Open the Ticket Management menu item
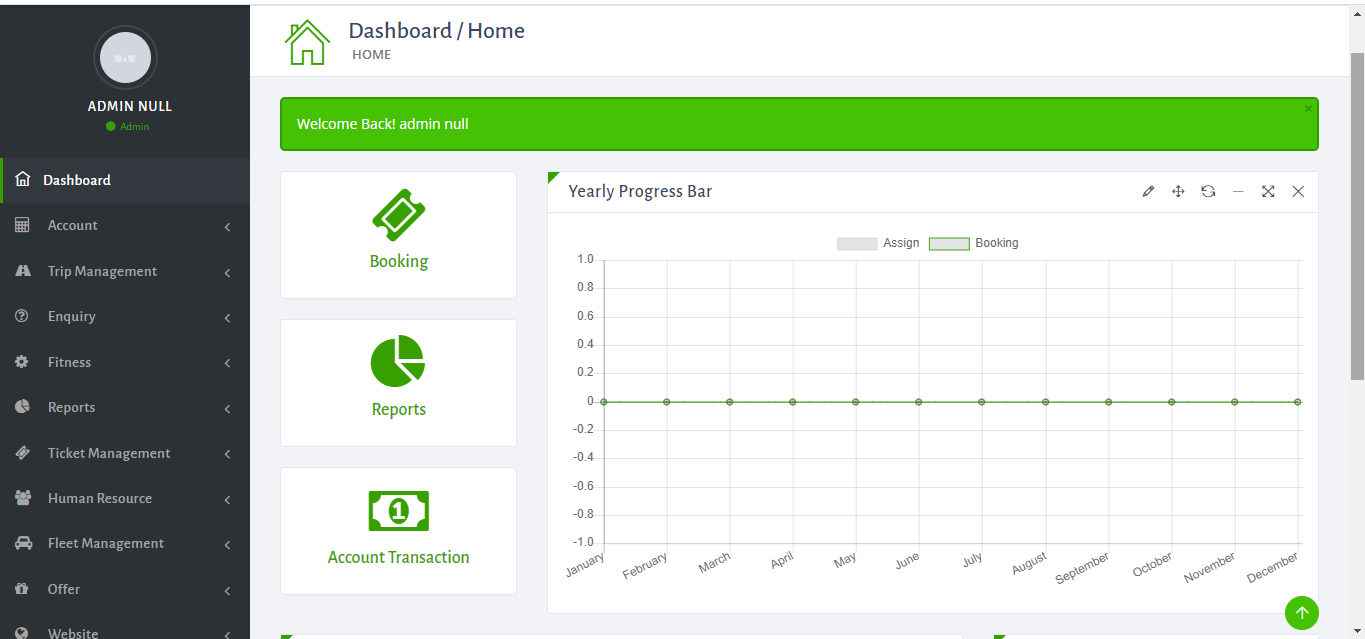 pyautogui.click(x=124, y=454)
